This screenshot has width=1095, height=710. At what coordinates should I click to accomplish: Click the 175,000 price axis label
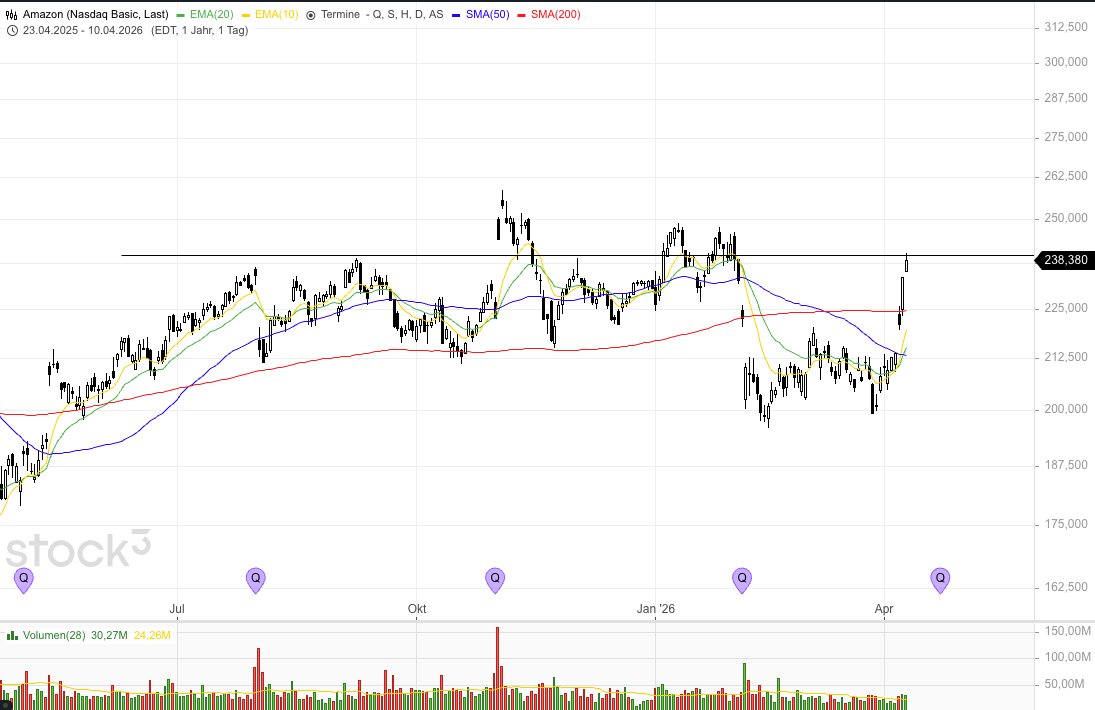coord(1066,524)
